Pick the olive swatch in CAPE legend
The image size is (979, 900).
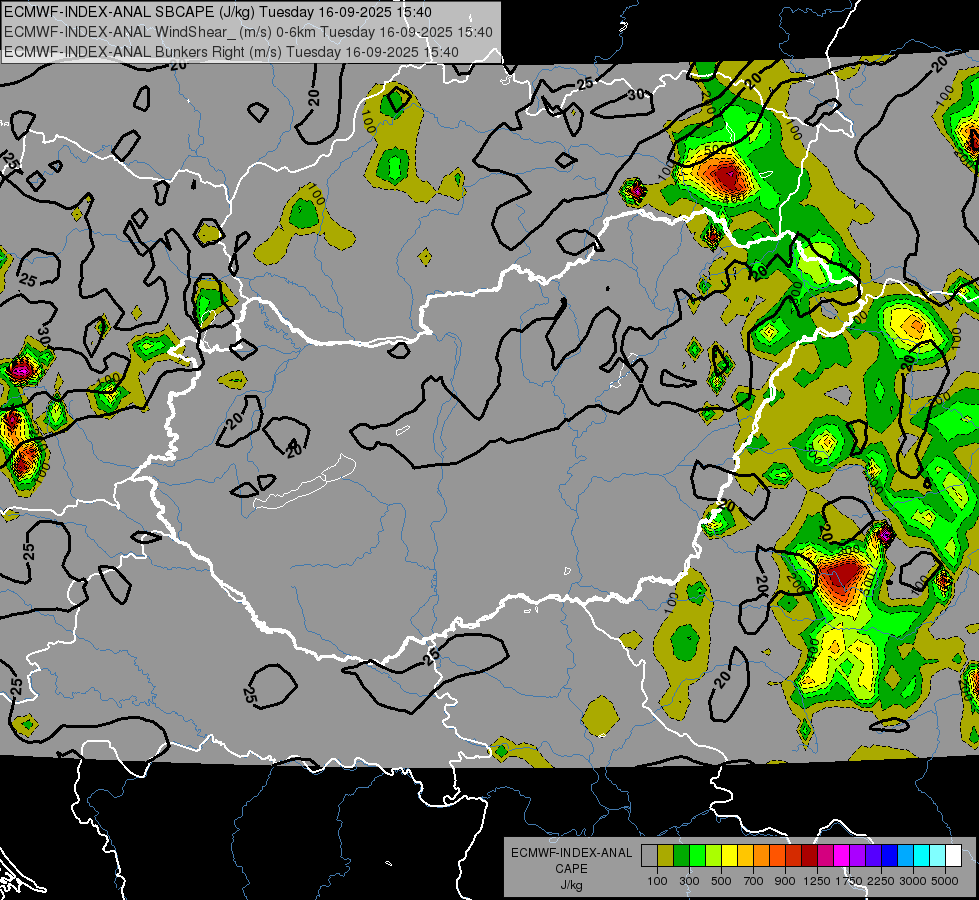click(666, 856)
